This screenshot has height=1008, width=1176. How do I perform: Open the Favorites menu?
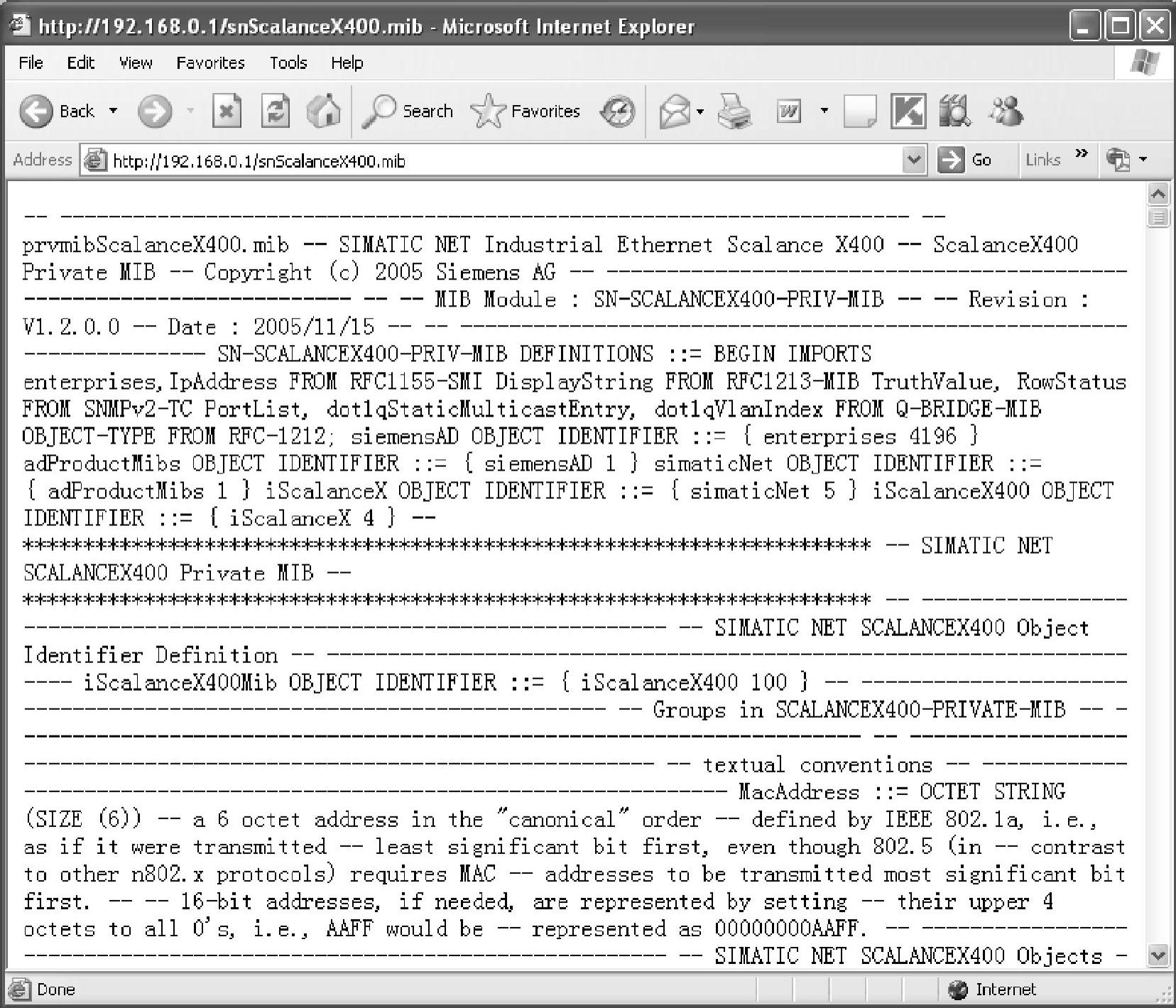coord(210,63)
